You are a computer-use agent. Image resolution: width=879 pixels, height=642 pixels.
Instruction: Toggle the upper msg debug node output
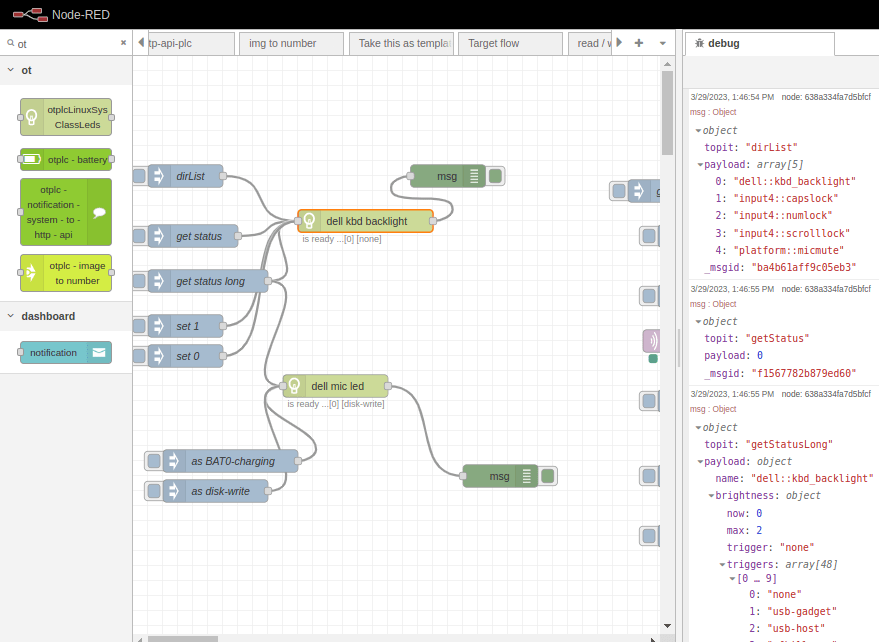coord(496,176)
